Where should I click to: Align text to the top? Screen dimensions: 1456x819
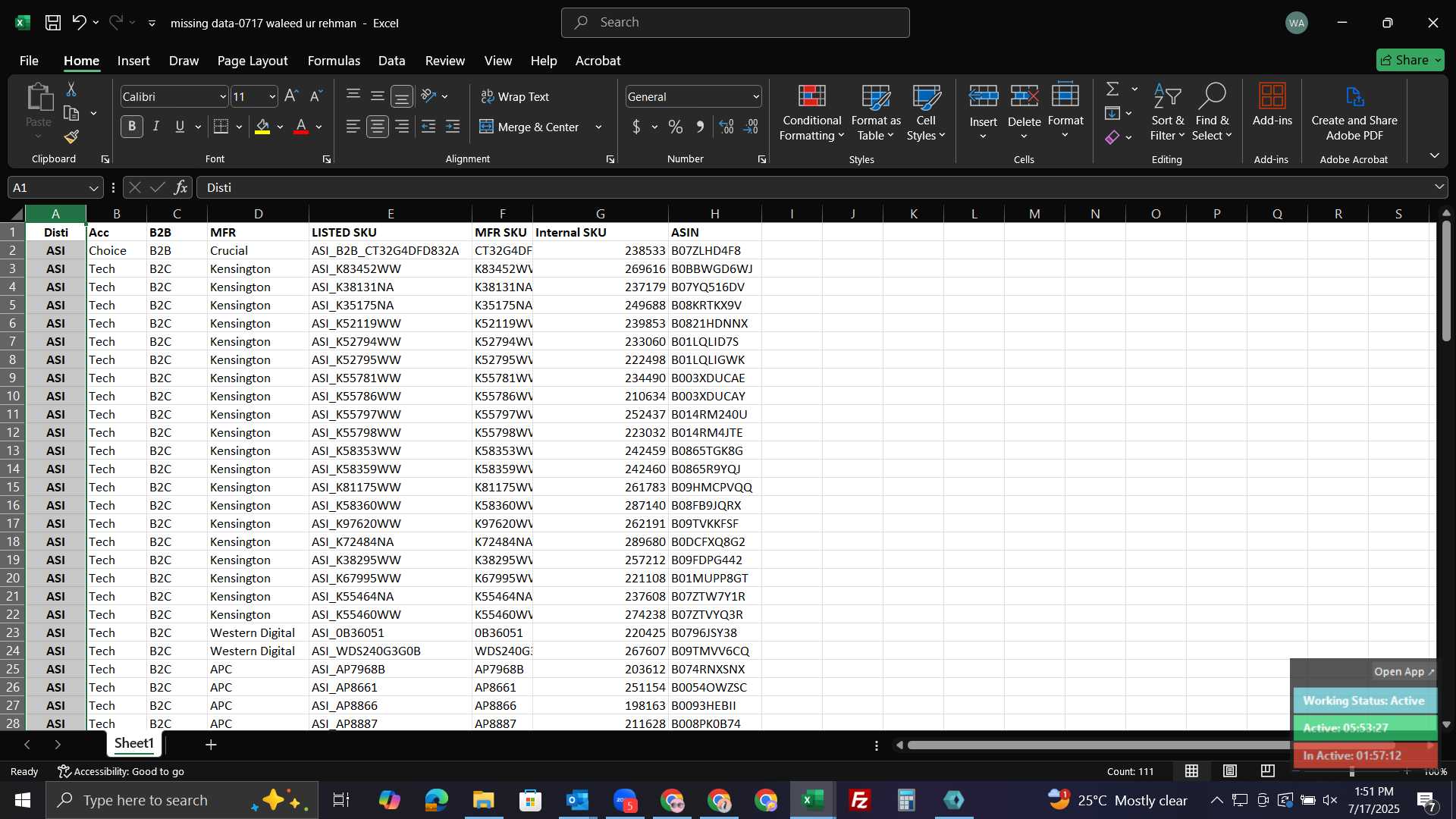tap(353, 96)
